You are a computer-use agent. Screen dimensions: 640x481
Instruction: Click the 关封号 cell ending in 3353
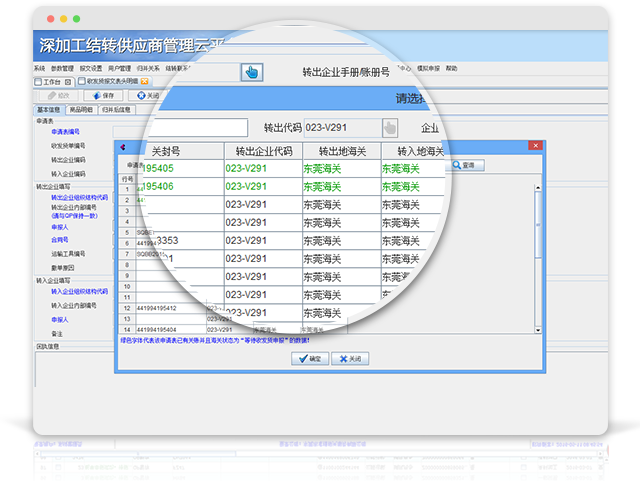click(190, 240)
